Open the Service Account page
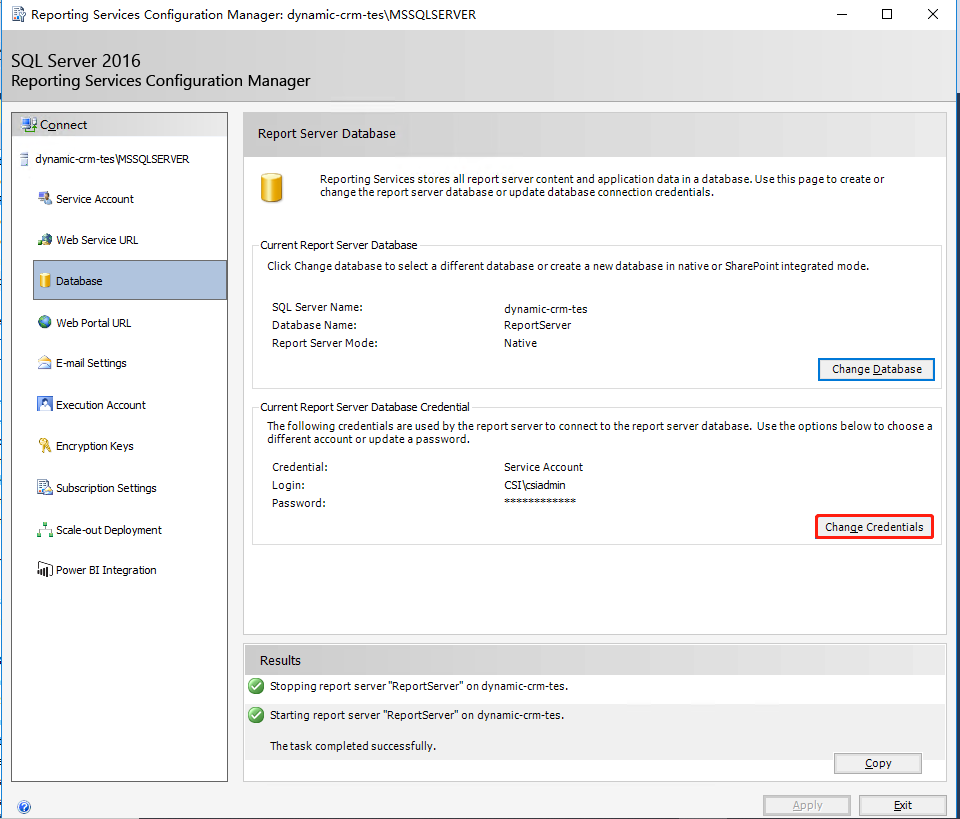 tap(95, 199)
